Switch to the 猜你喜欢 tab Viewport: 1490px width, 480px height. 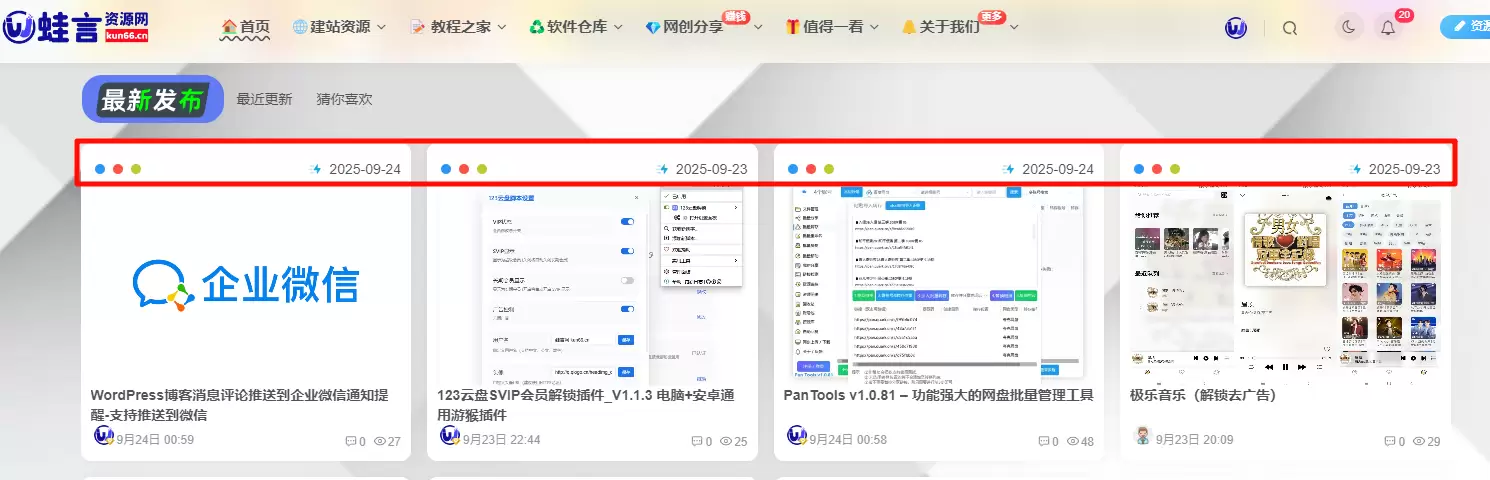point(344,99)
